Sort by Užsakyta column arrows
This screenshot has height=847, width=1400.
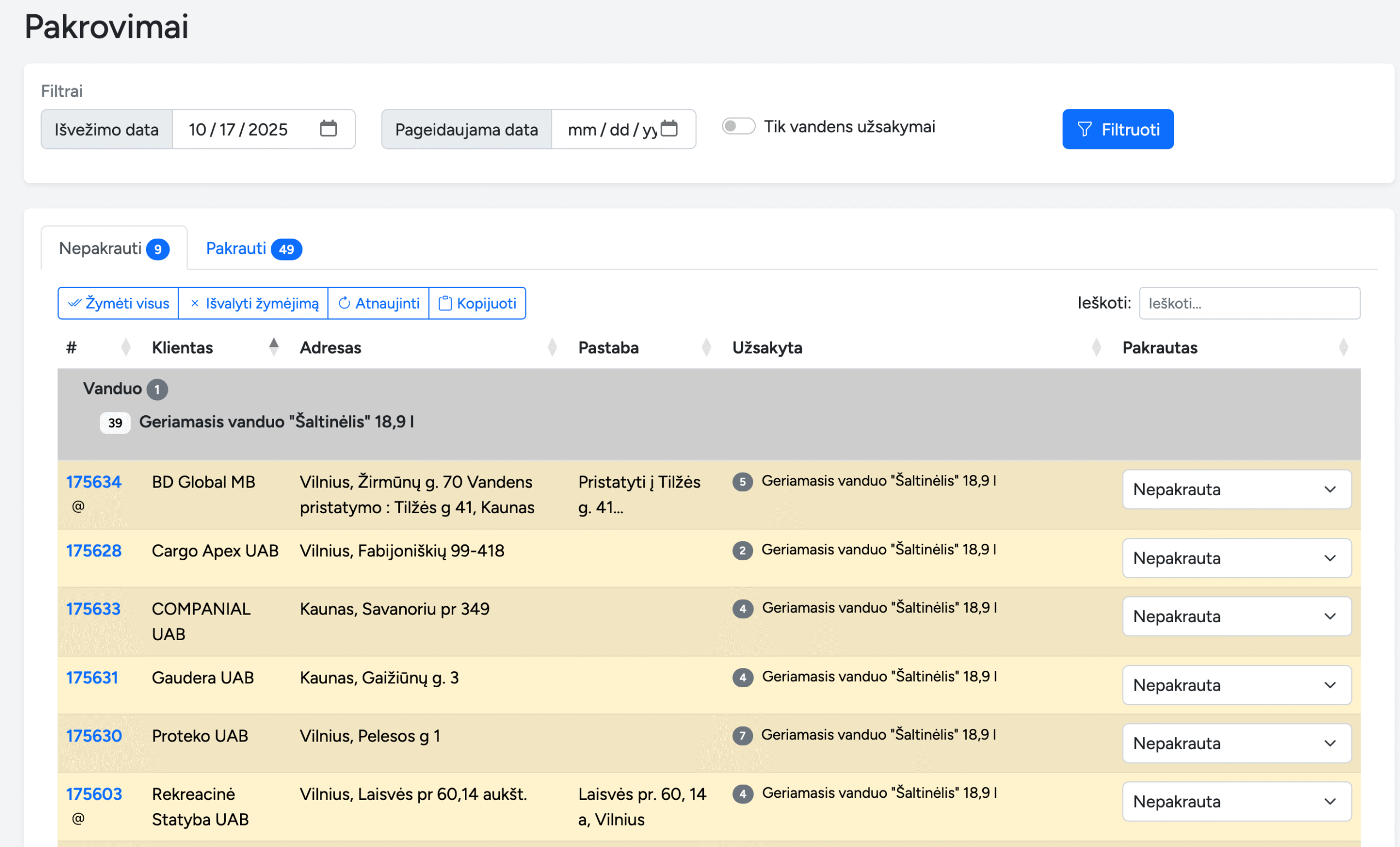1096,347
